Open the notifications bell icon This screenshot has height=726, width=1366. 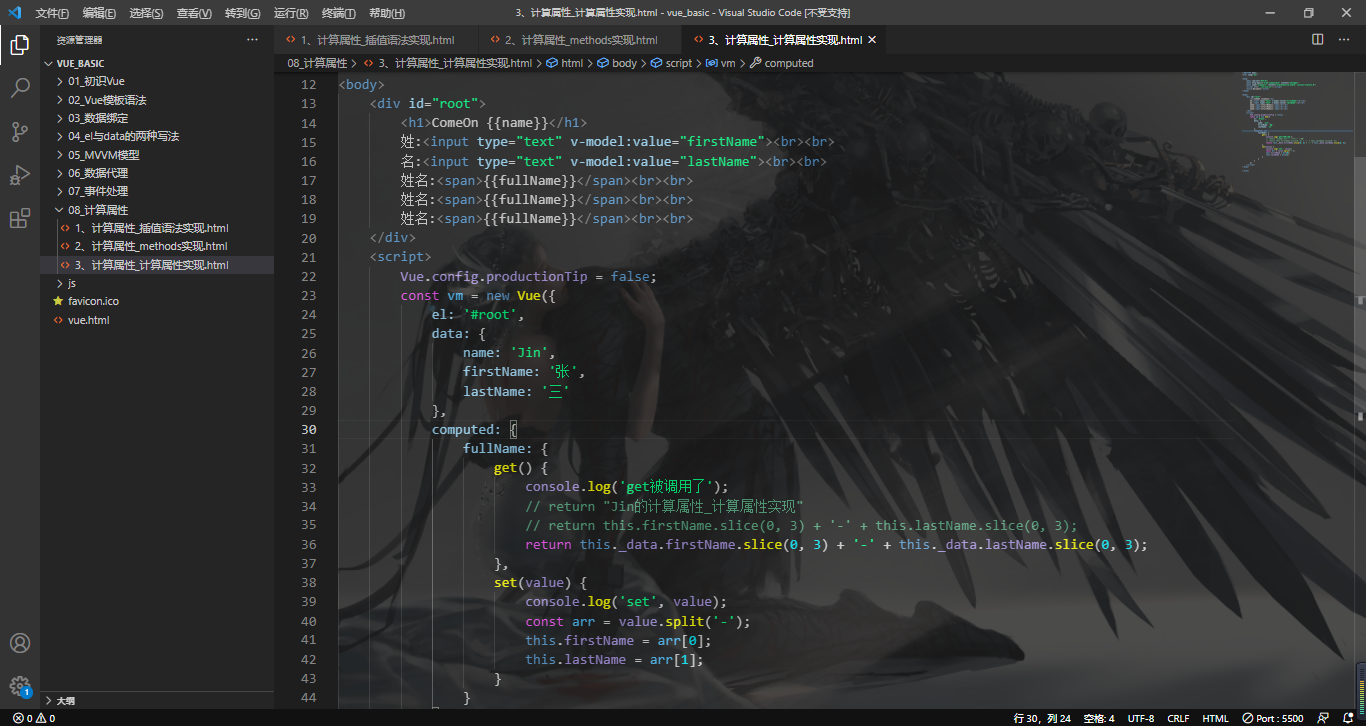pyautogui.click(x=1347, y=718)
